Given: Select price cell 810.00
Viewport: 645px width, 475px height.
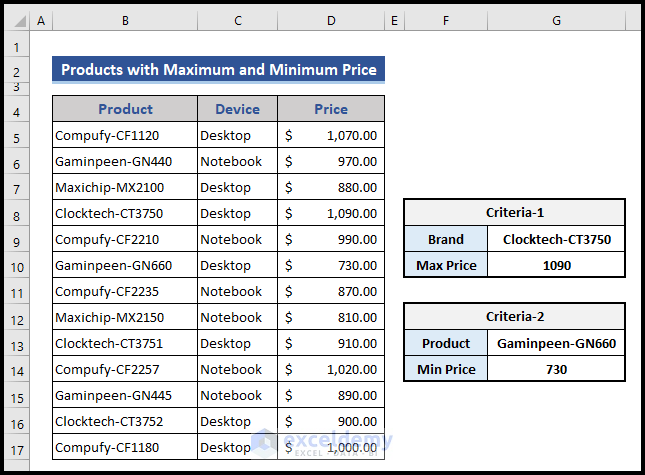Looking at the screenshot, I should click(x=331, y=317).
